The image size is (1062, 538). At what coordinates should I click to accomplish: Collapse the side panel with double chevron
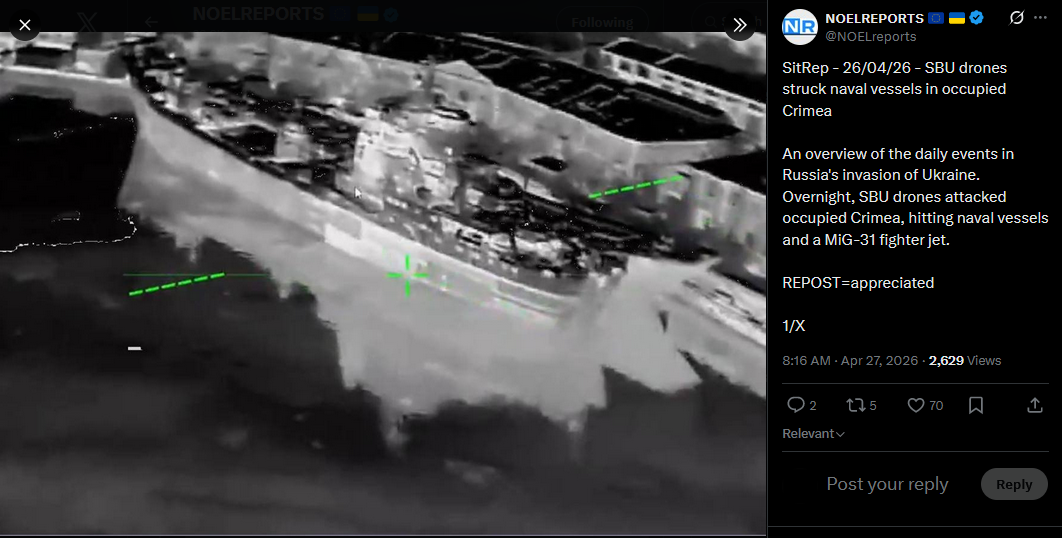click(x=740, y=25)
